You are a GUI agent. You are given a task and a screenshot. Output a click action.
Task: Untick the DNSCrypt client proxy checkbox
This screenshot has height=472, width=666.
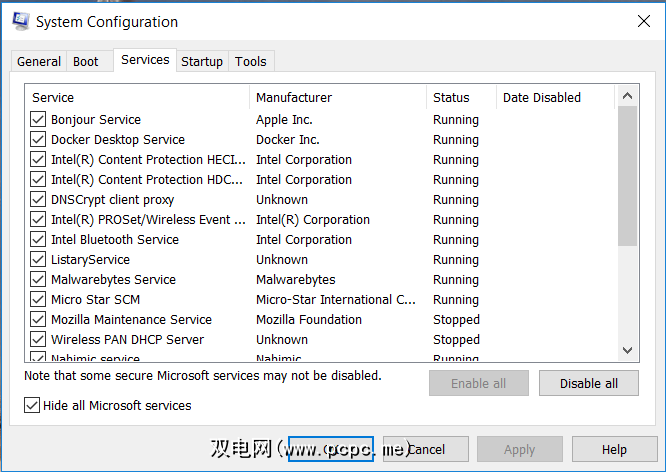point(38,200)
